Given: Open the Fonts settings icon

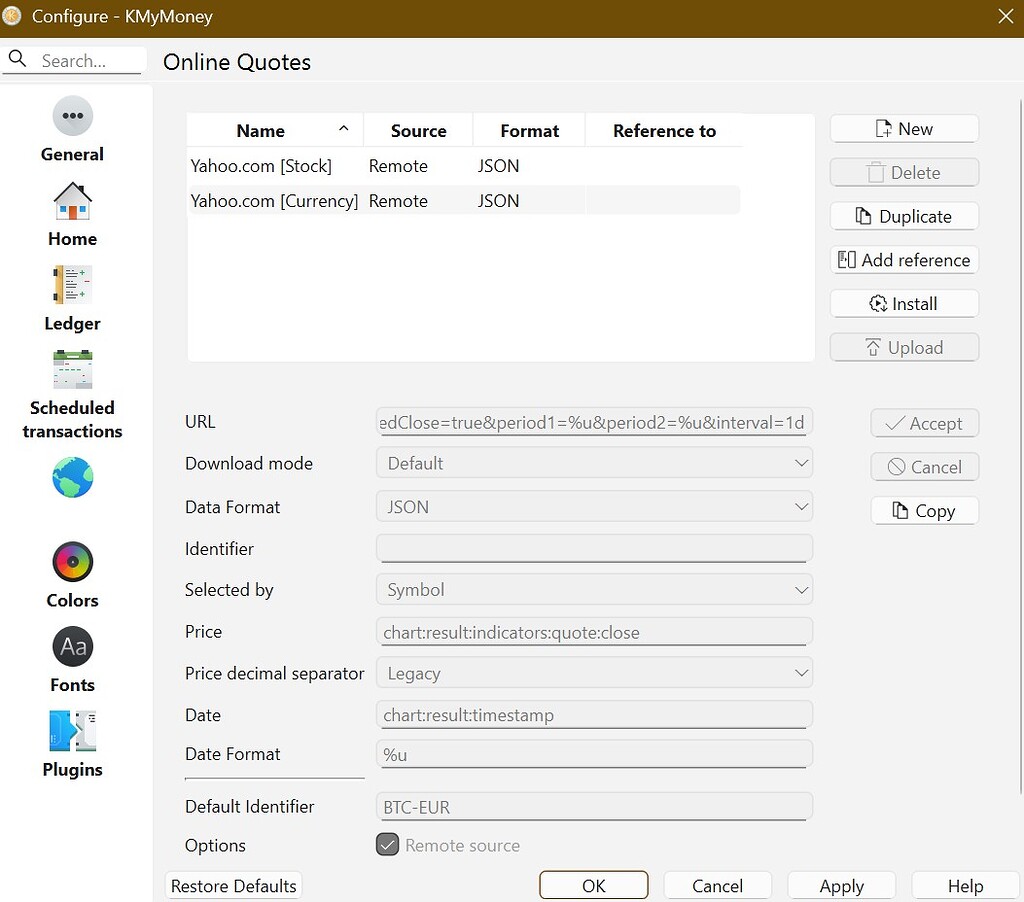Looking at the screenshot, I should (72, 647).
